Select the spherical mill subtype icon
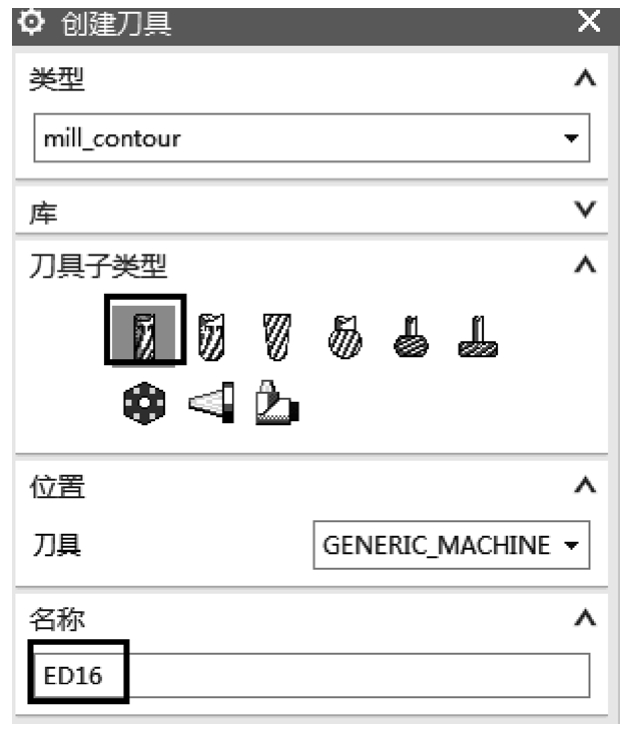 [x=345, y=337]
